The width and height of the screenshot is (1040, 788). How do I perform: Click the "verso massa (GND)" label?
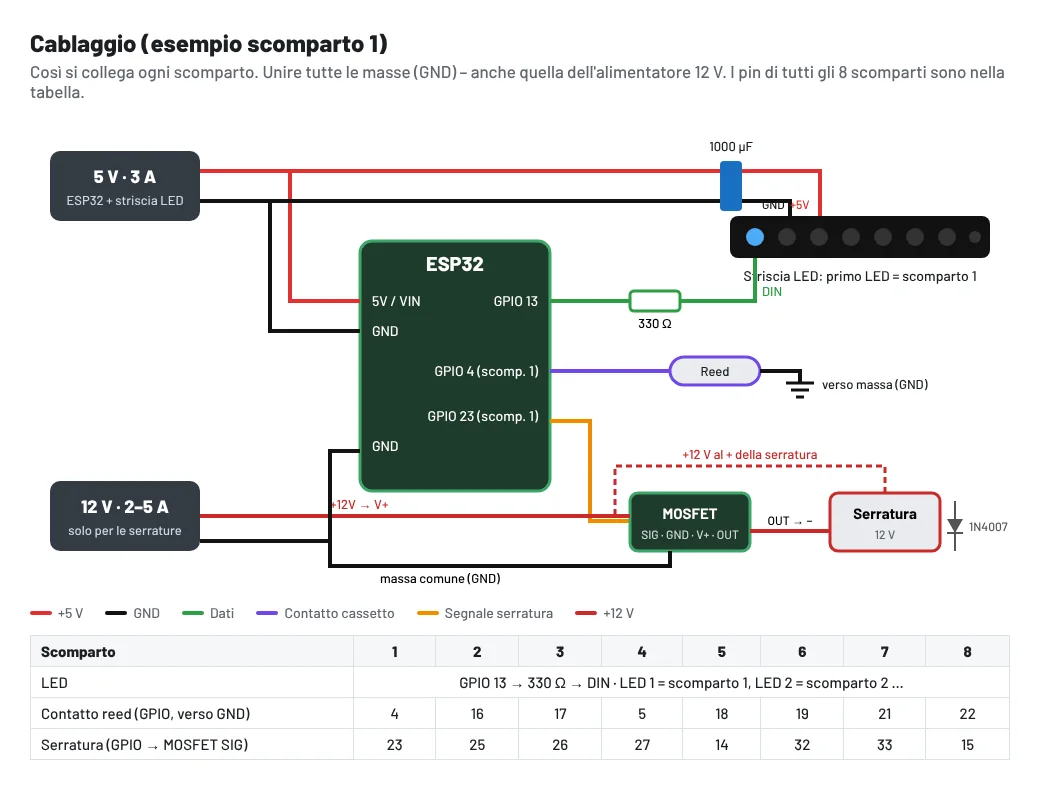pyautogui.click(x=875, y=385)
